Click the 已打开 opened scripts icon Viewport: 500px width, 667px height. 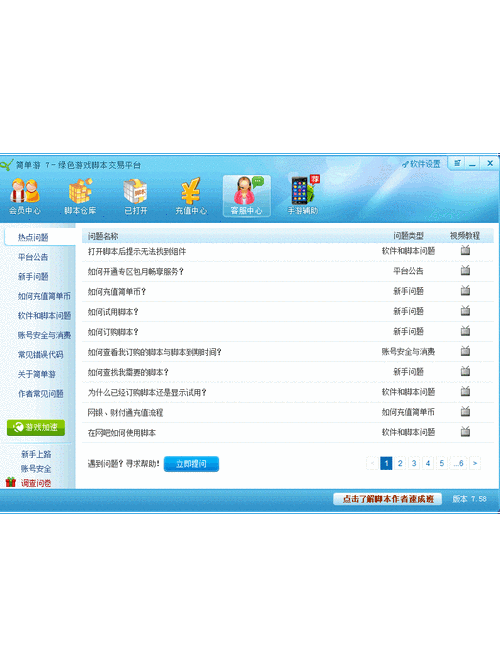pyautogui.click(x=136, y=197)
